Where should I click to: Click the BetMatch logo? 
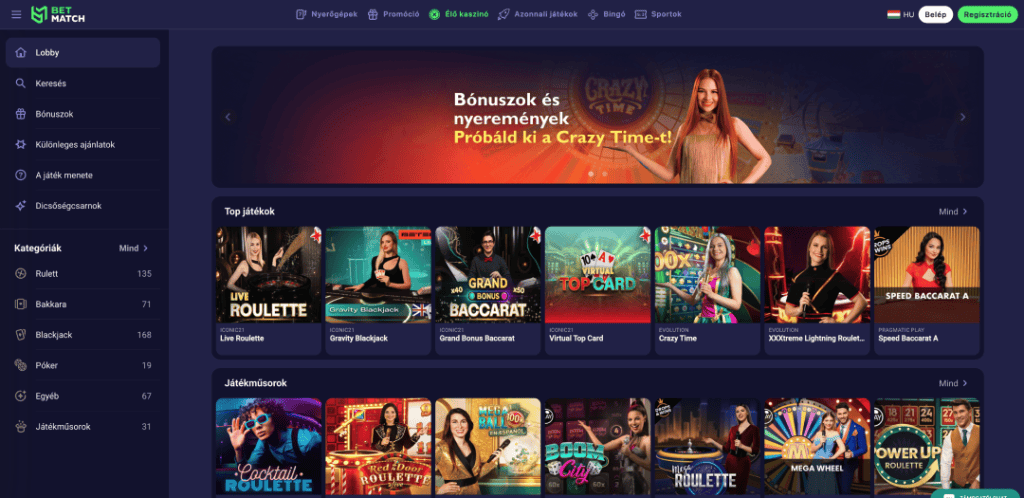(58, 14)
